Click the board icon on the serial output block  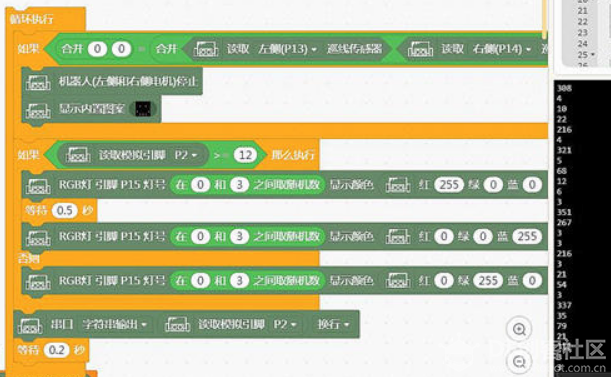point(30,325)
